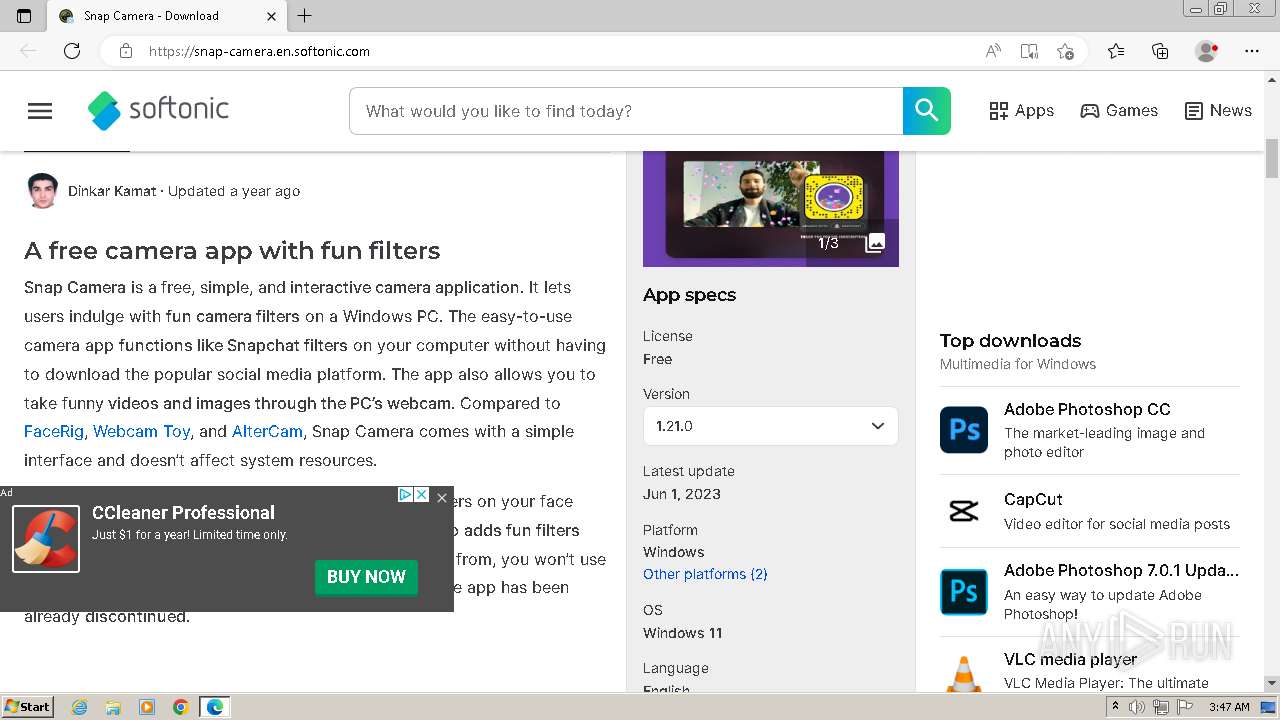Image resolution: width=1280 pixels, height=720 pixels.
Task: Expand the Version 1.21.0 dropdown
Action: 770,425
